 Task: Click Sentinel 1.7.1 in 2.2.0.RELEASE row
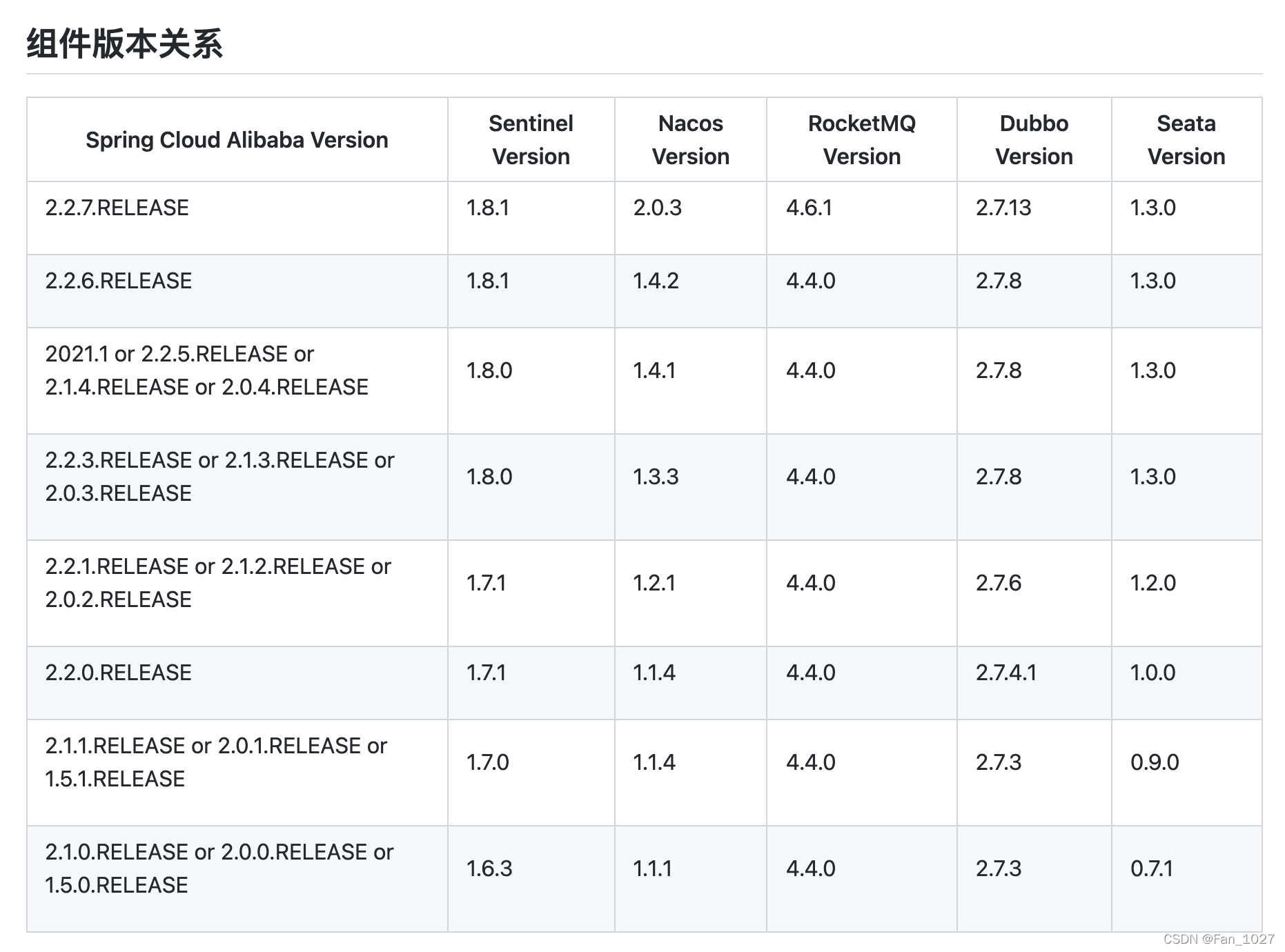(487, 673)
